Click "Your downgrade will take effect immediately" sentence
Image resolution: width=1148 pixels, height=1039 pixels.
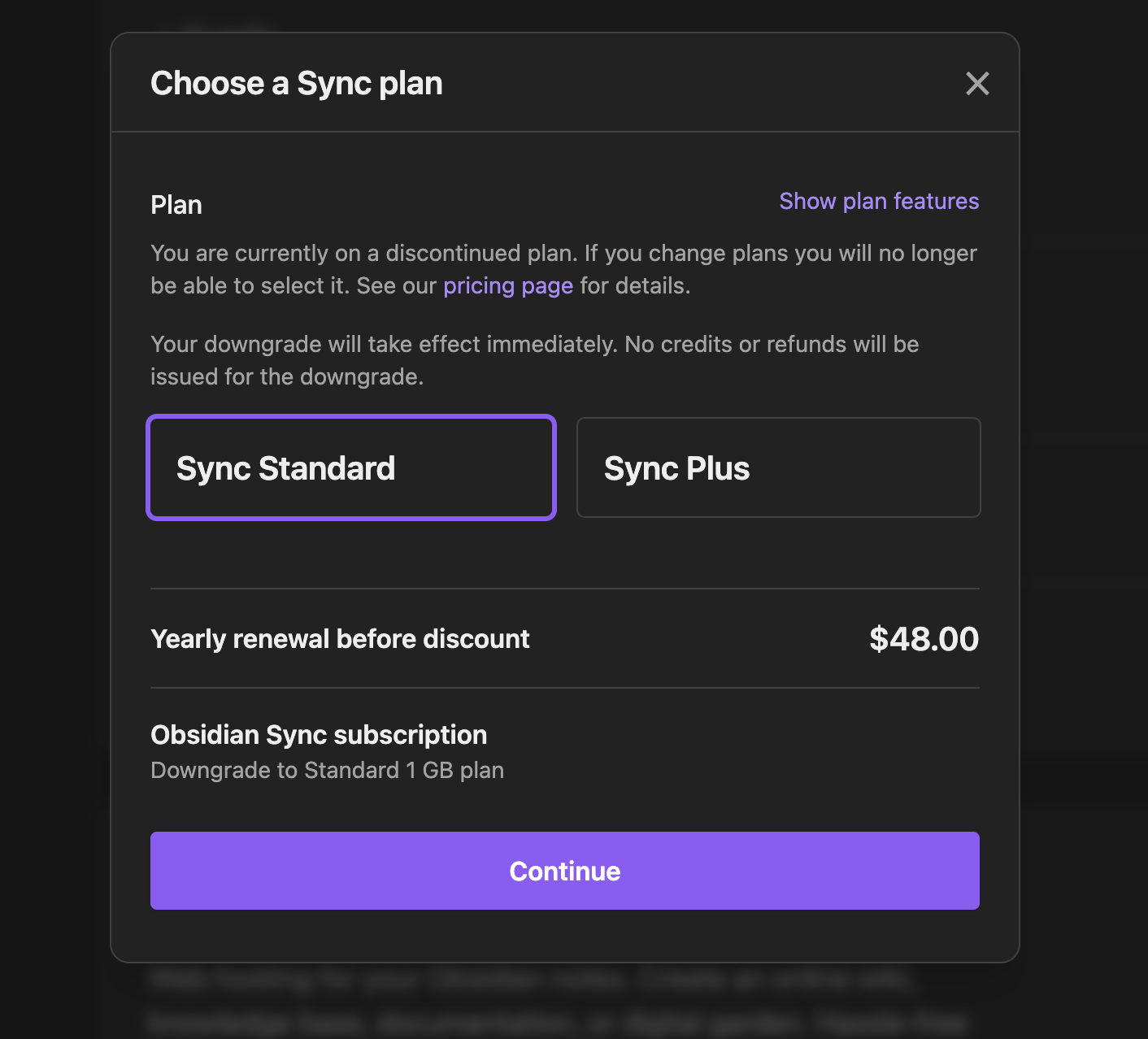tap(384, 345)
